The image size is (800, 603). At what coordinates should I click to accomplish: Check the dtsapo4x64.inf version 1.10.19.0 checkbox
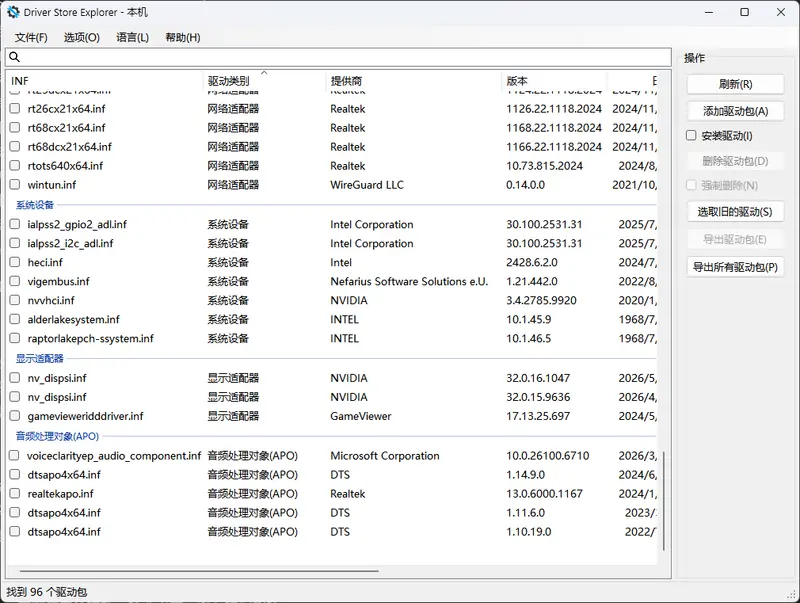click(15, 532)
